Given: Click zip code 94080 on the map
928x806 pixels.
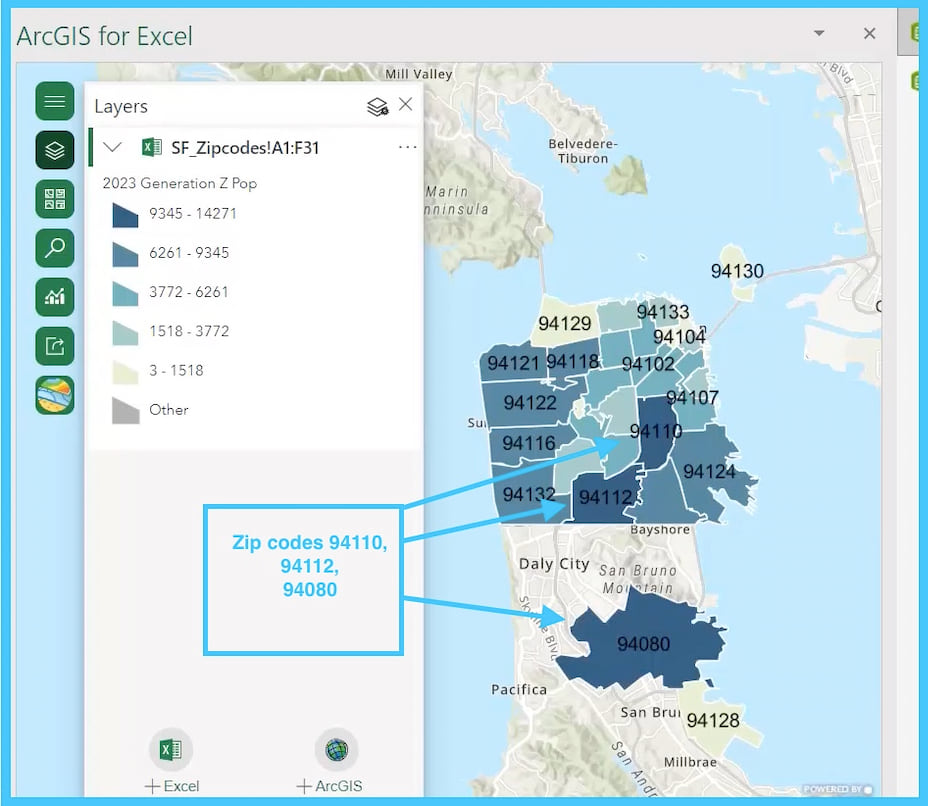Looking at the screenshot, I should pyautogui.click(x=645, y=644).
